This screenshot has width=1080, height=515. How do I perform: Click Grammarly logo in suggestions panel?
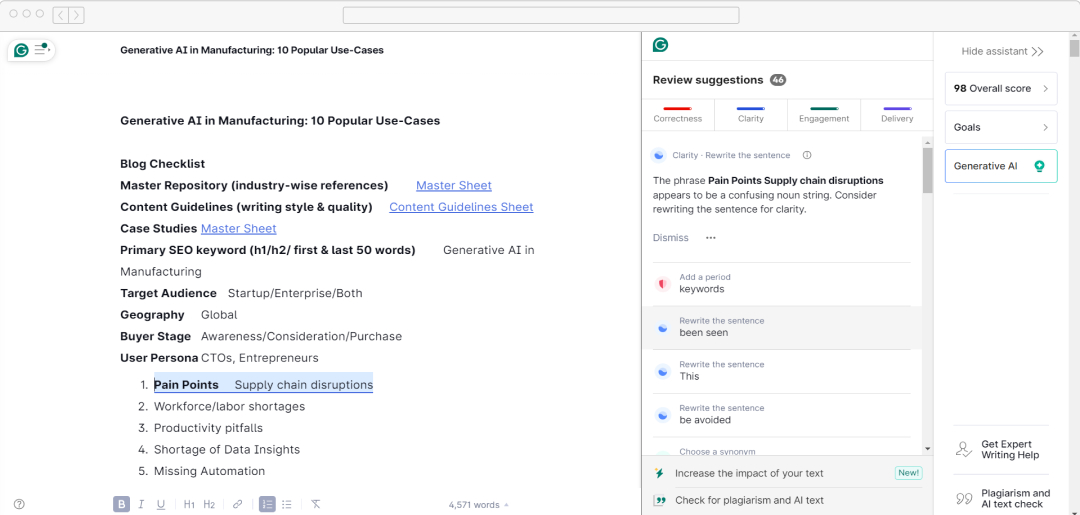point(661,45)
